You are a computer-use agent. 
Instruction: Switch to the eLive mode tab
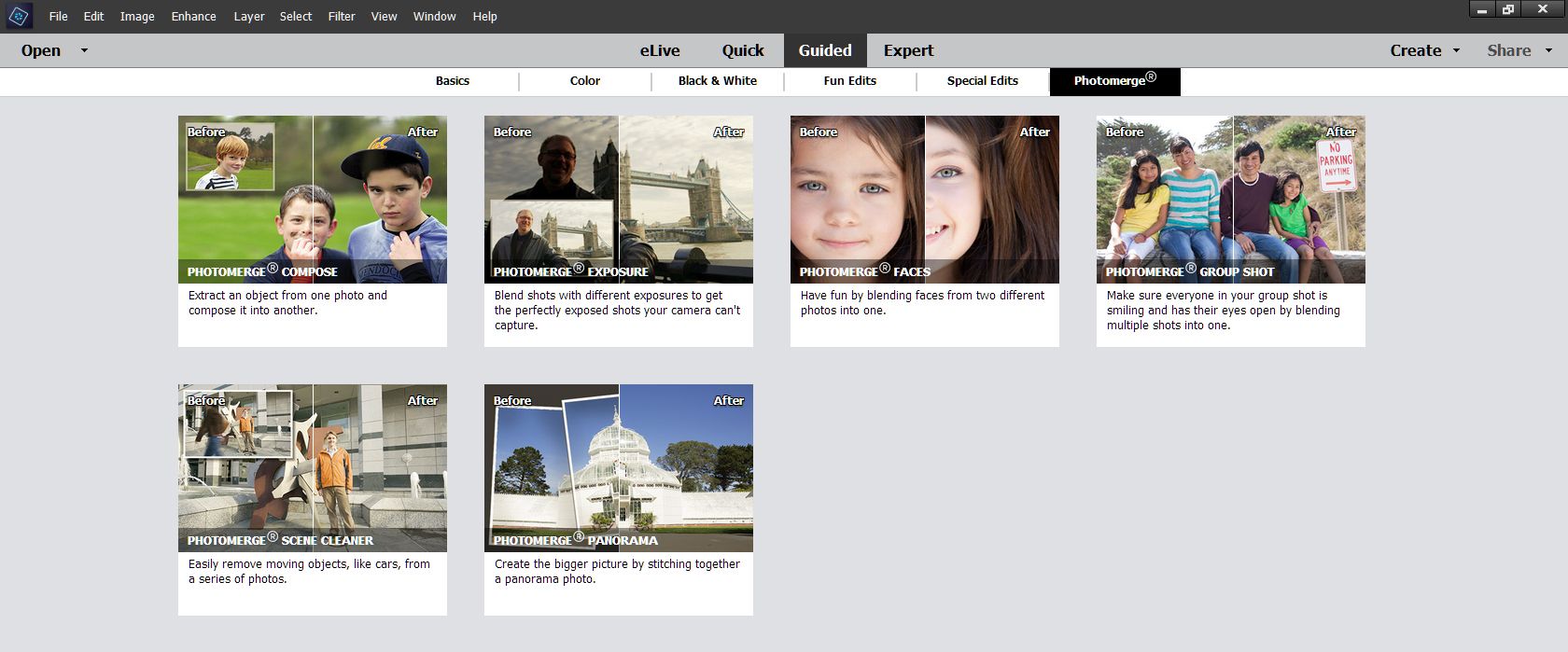pyautogui.click(x=660, y=50)
